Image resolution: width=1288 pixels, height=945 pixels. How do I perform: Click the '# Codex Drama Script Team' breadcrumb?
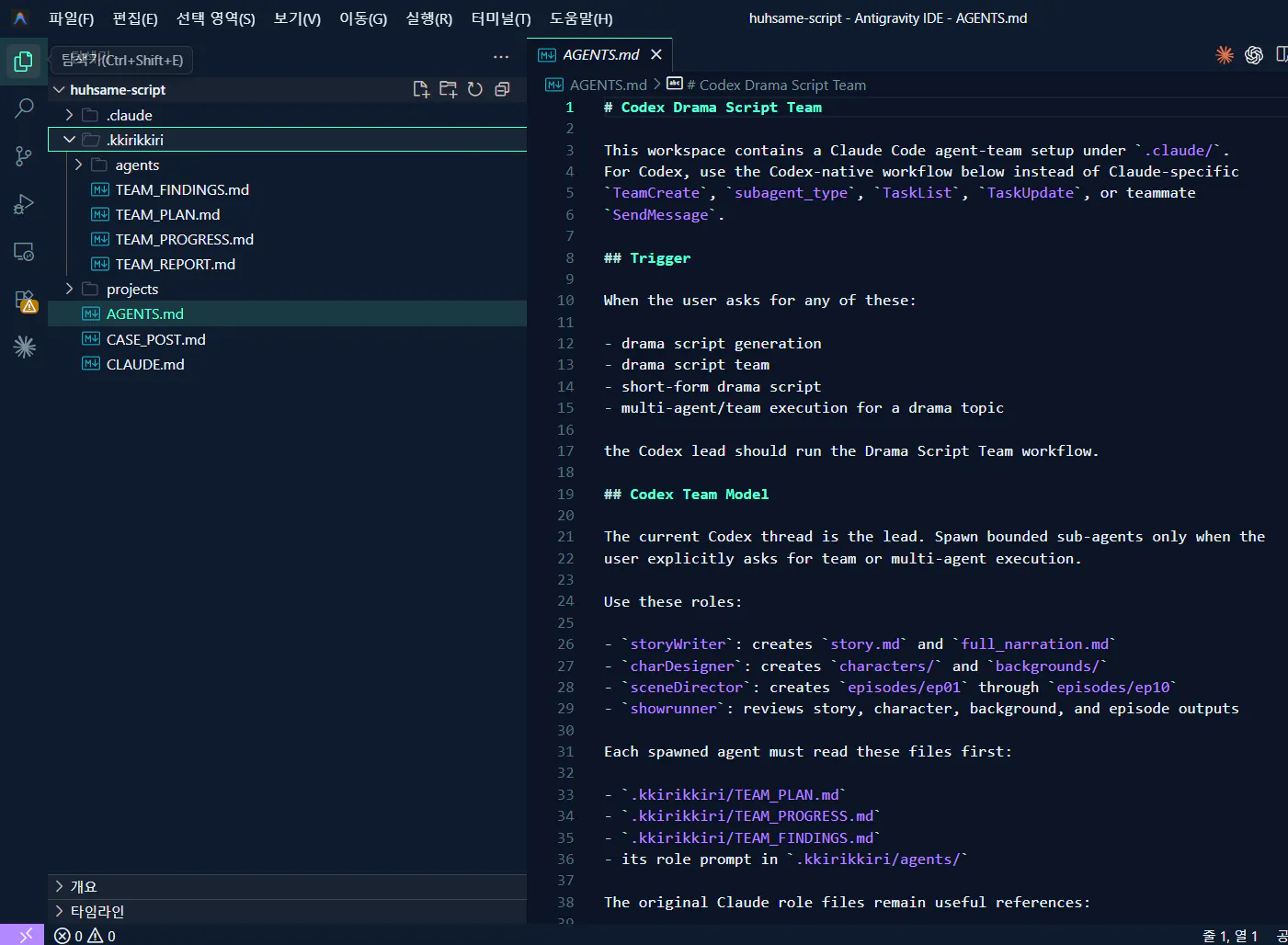(x=767, y=85)
